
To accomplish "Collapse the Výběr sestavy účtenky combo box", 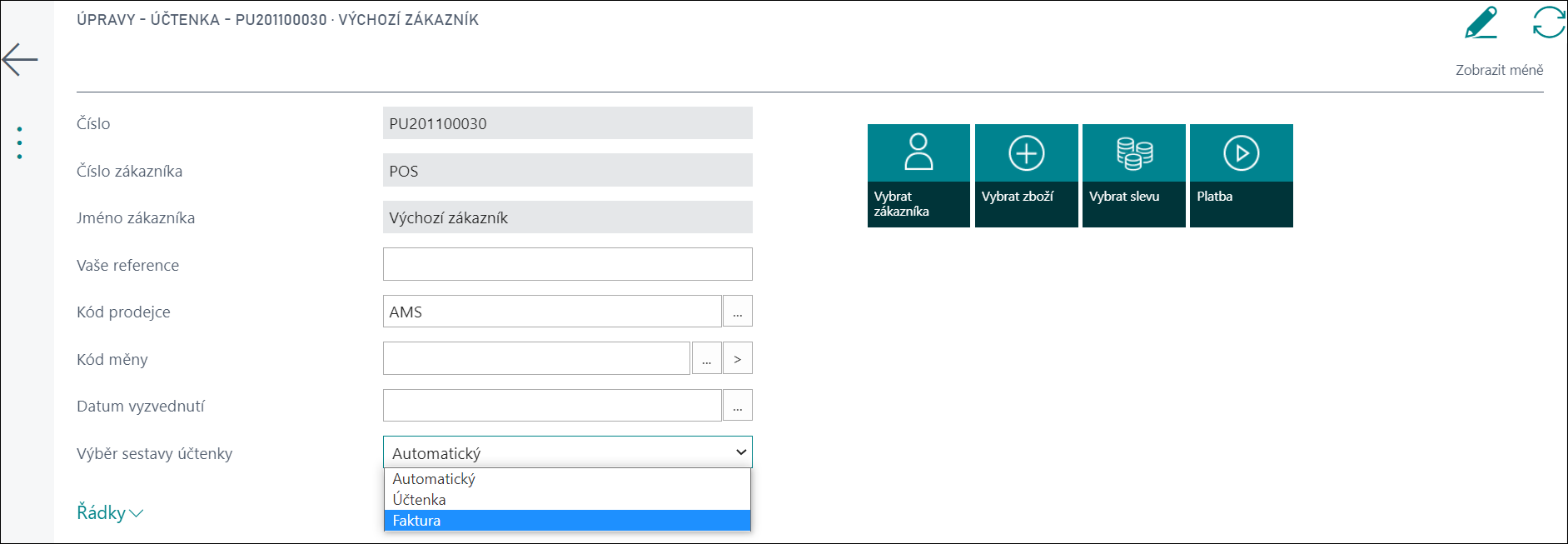I will point(567,452).
